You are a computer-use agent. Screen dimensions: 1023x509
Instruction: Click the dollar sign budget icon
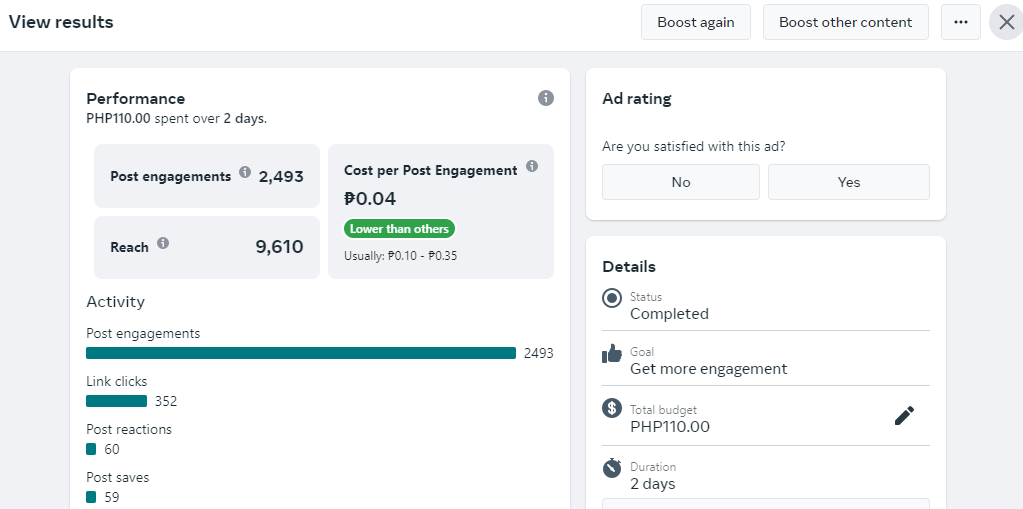pyautogui.click(x=612, y=409)
